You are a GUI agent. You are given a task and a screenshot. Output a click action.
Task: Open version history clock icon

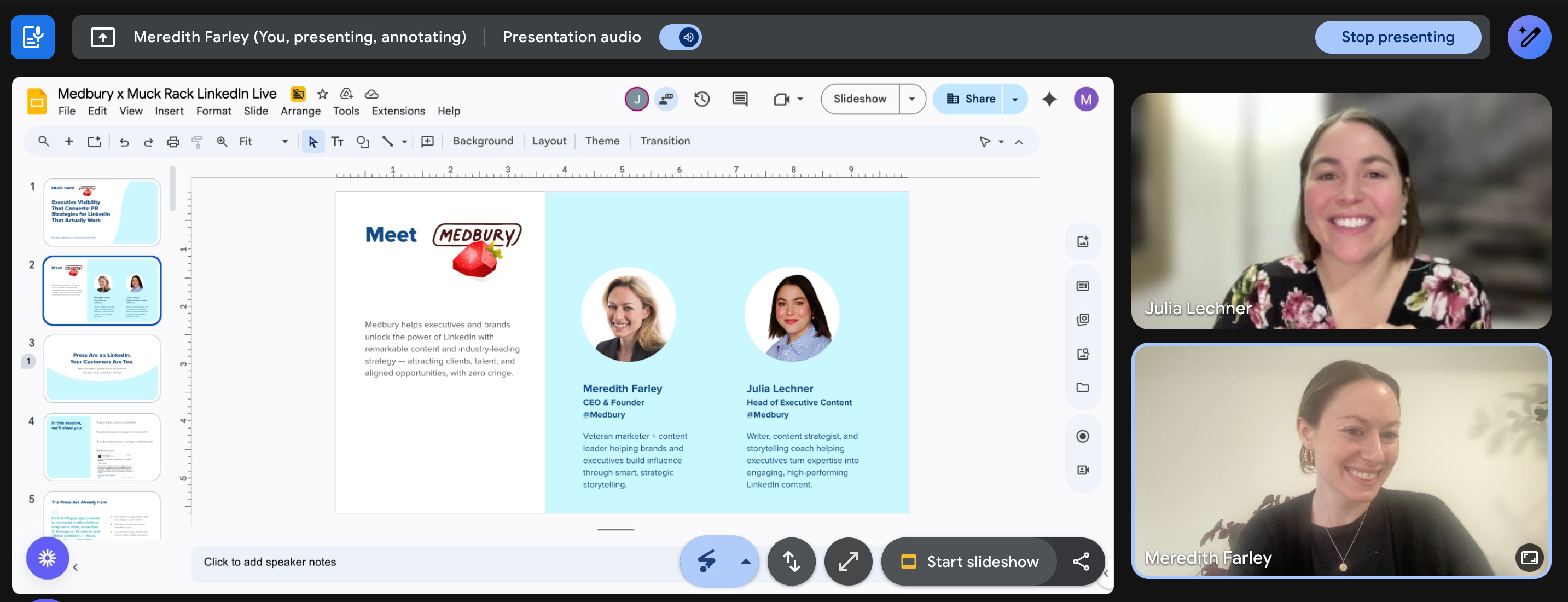coord(702,99)
